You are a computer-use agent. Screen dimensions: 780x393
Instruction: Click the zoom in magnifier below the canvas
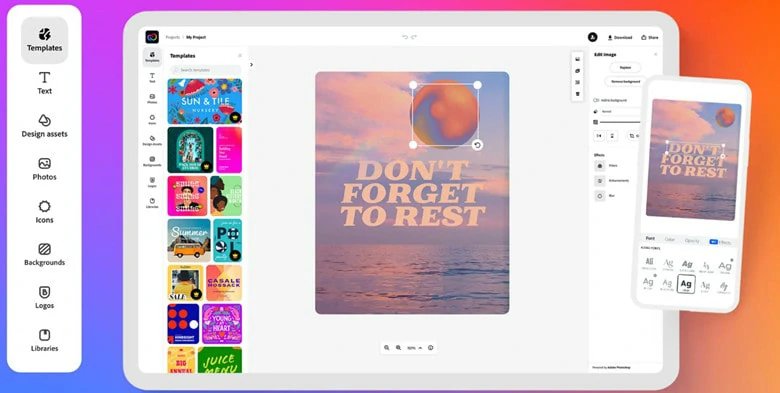(398, 348)
